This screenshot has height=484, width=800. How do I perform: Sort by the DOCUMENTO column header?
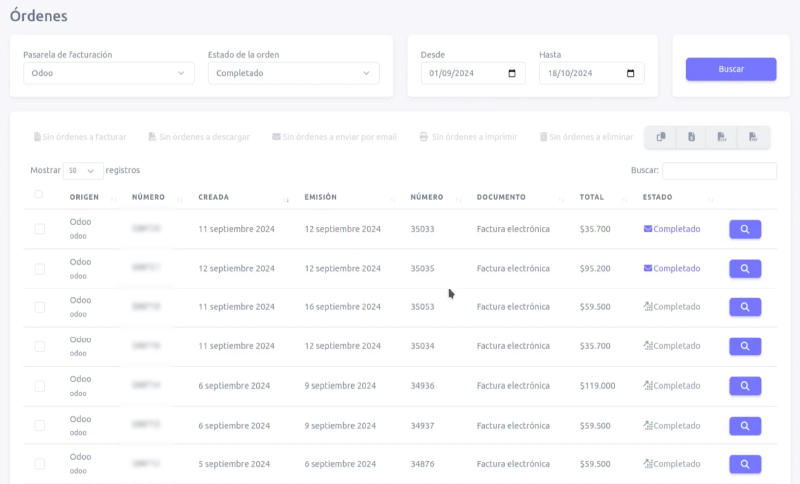[501, 197]
